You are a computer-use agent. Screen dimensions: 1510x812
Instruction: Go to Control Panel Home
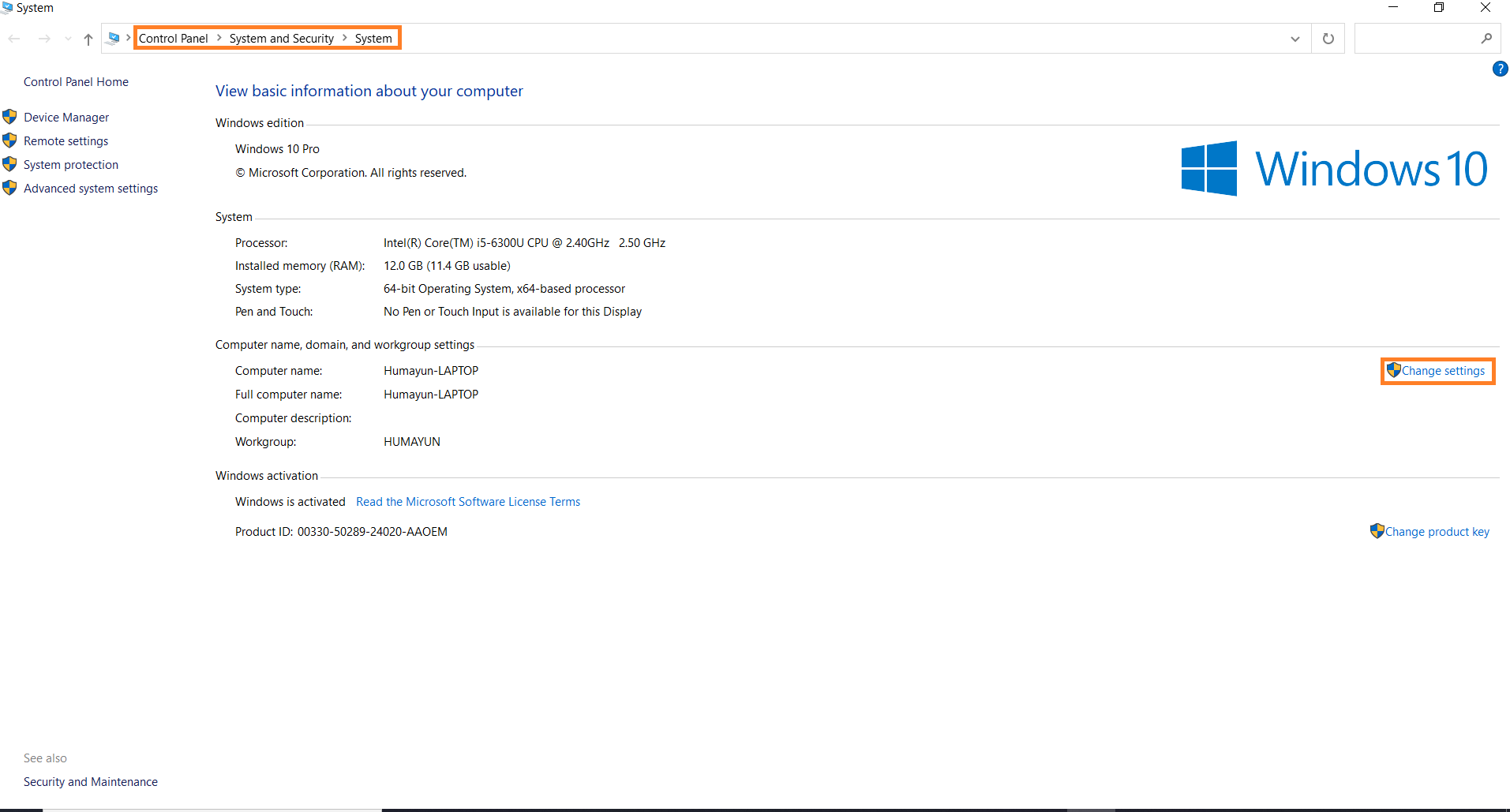click(x=76, y=82)
